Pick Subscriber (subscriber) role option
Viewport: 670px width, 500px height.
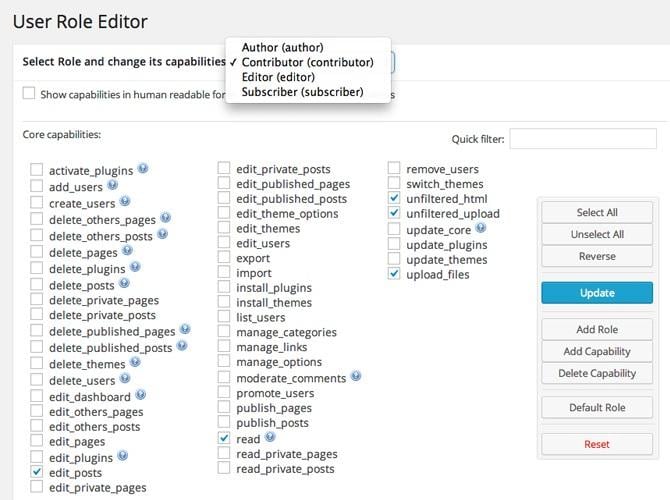[x=302, y=92]
